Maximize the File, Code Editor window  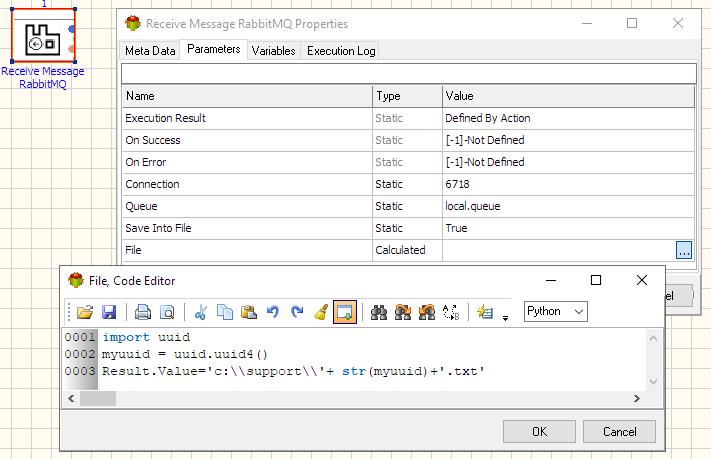tap(596, 280)
